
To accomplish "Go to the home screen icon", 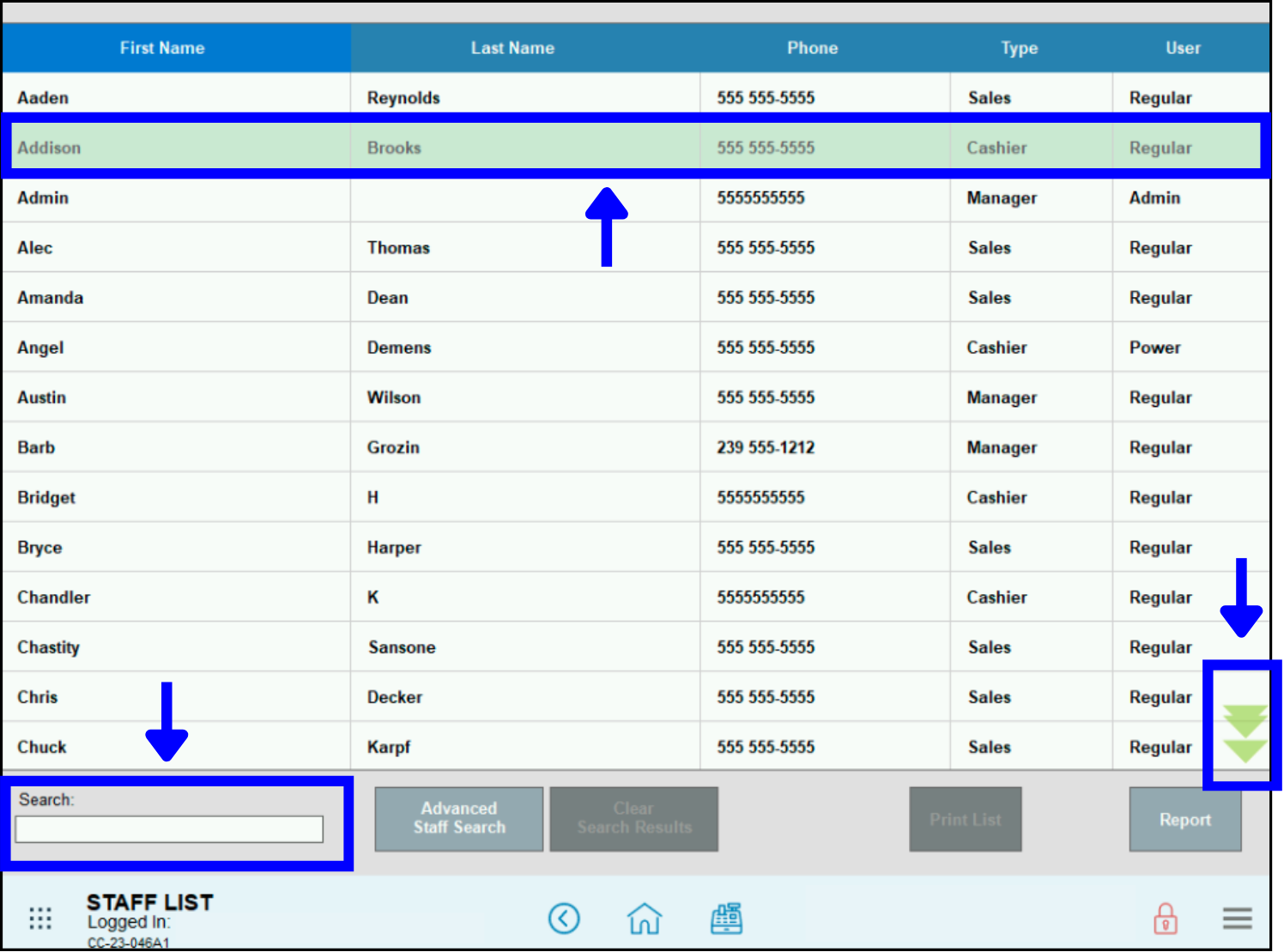I will [645, 919].
